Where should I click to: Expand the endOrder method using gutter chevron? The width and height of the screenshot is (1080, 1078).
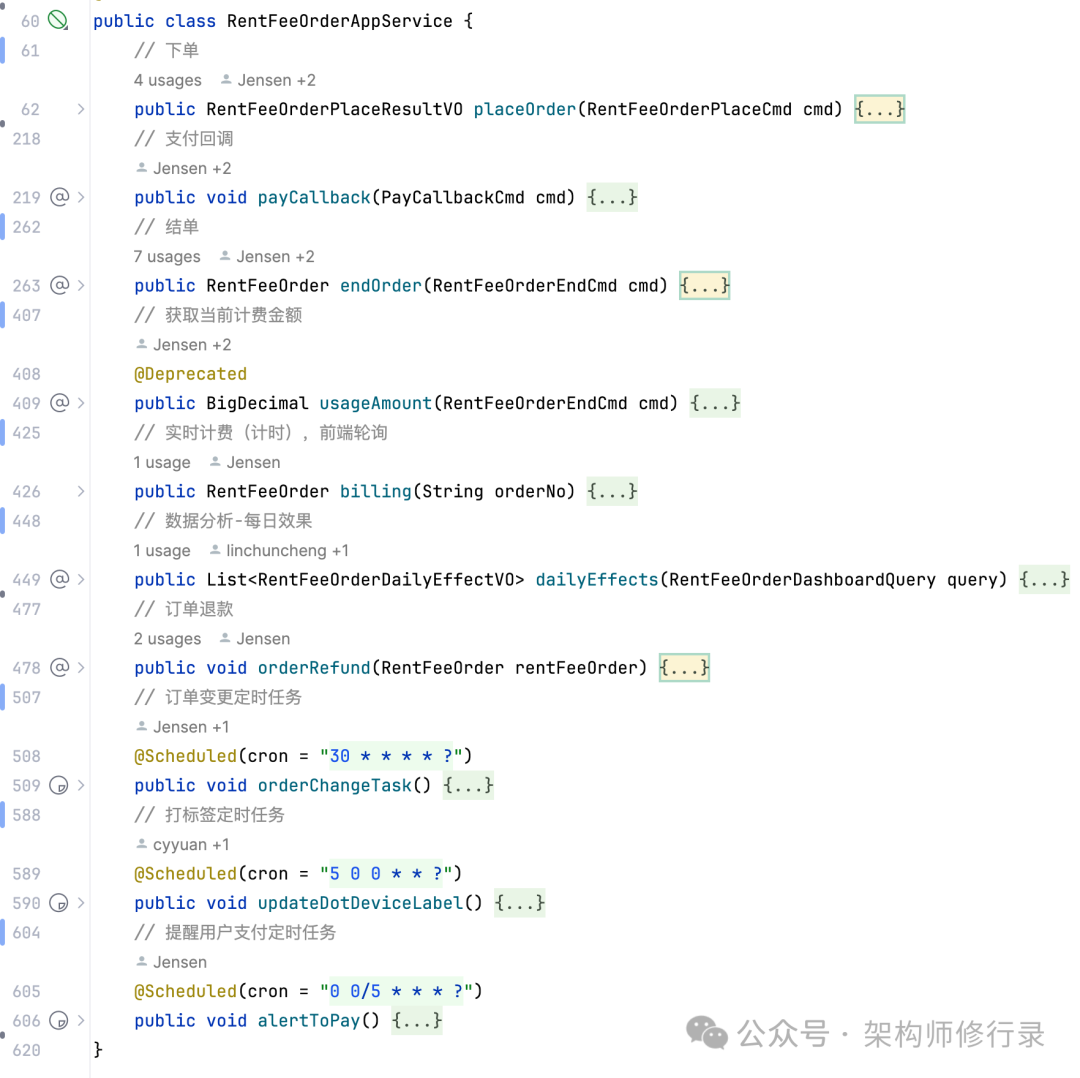click(81, 285)
